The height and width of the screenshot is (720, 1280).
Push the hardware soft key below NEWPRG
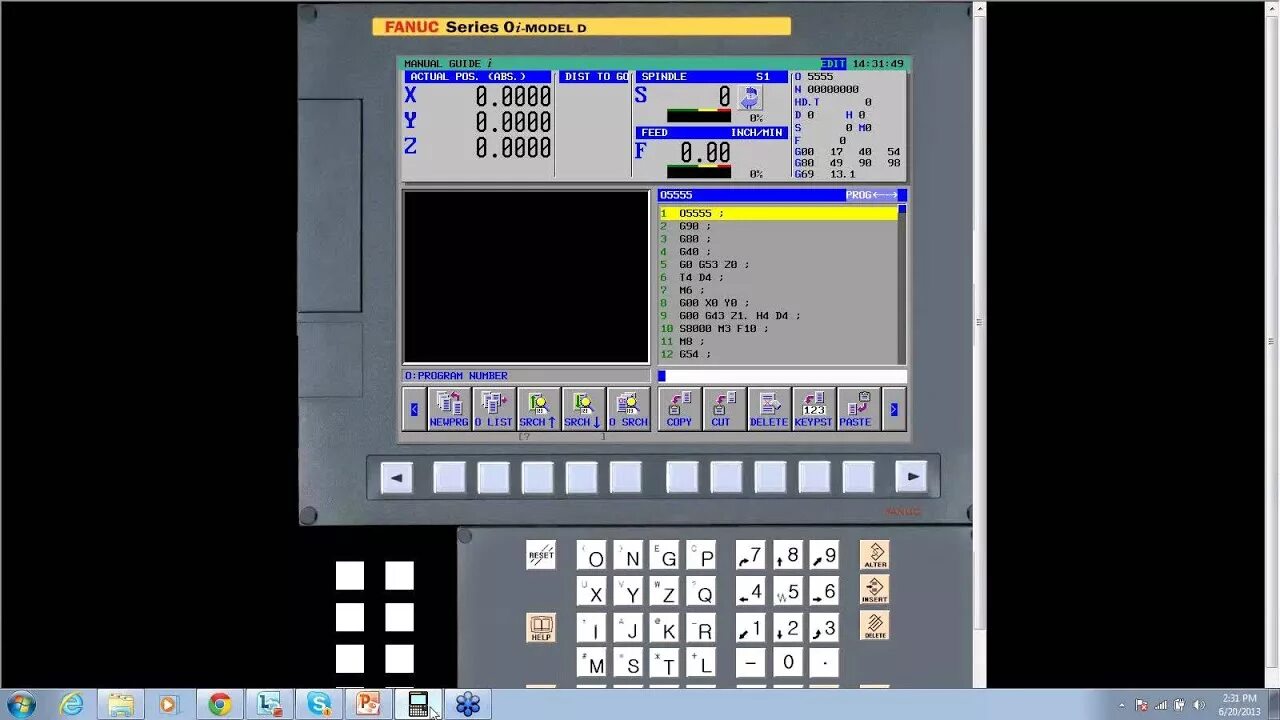click(449, 477)
